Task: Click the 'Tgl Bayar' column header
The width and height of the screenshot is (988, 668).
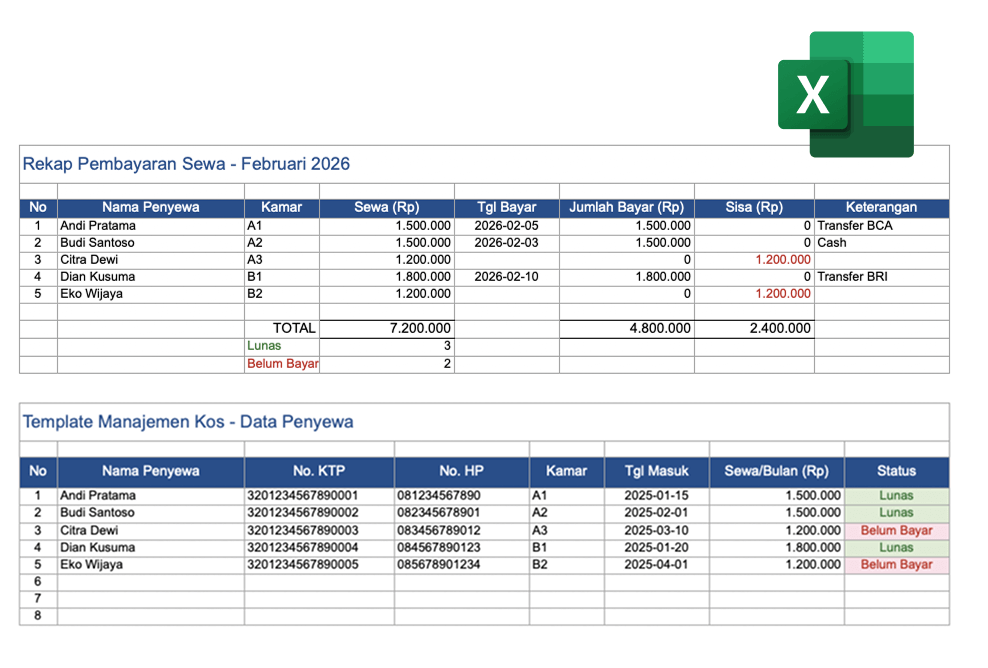Action: pos(508,207)
